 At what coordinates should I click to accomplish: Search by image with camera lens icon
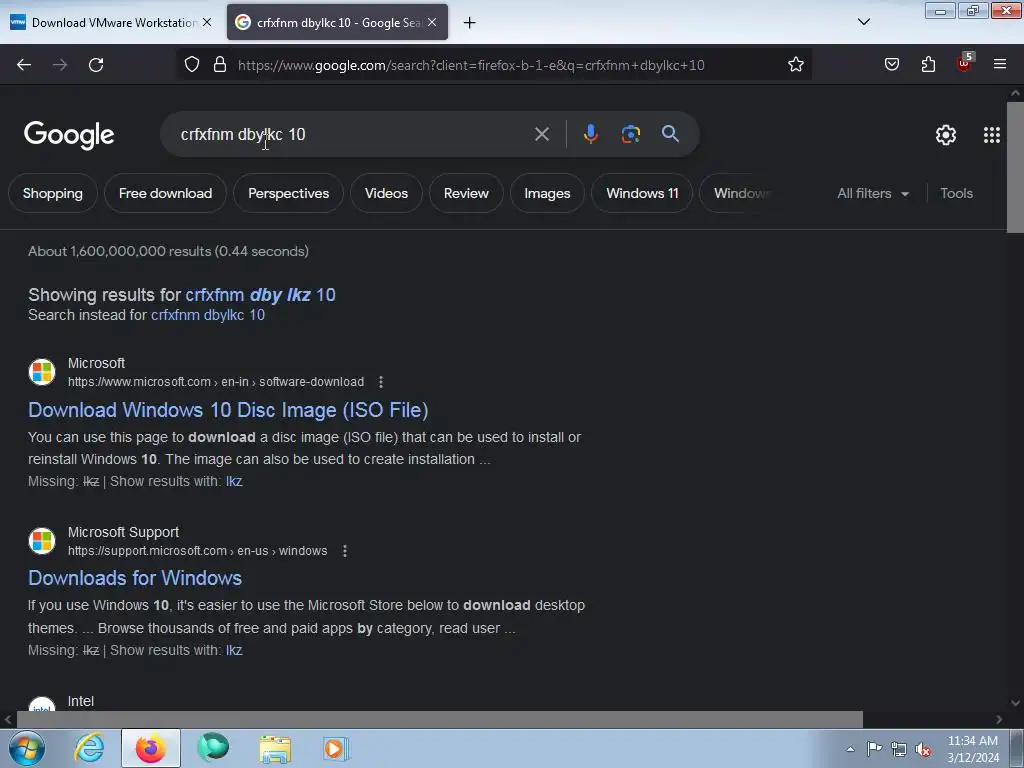click(631, 134)
